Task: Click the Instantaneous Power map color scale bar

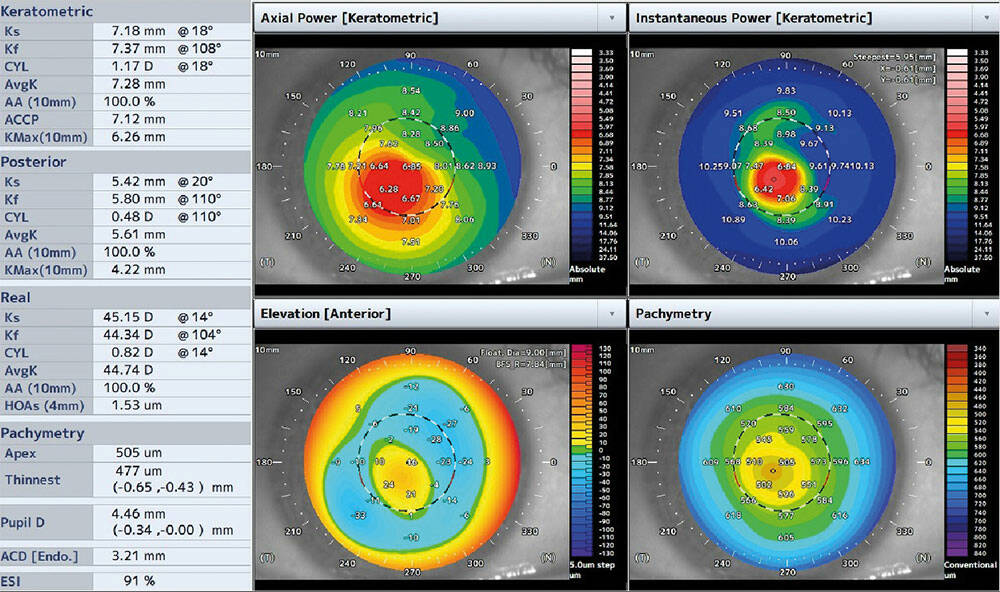Action: coord(957,155)
